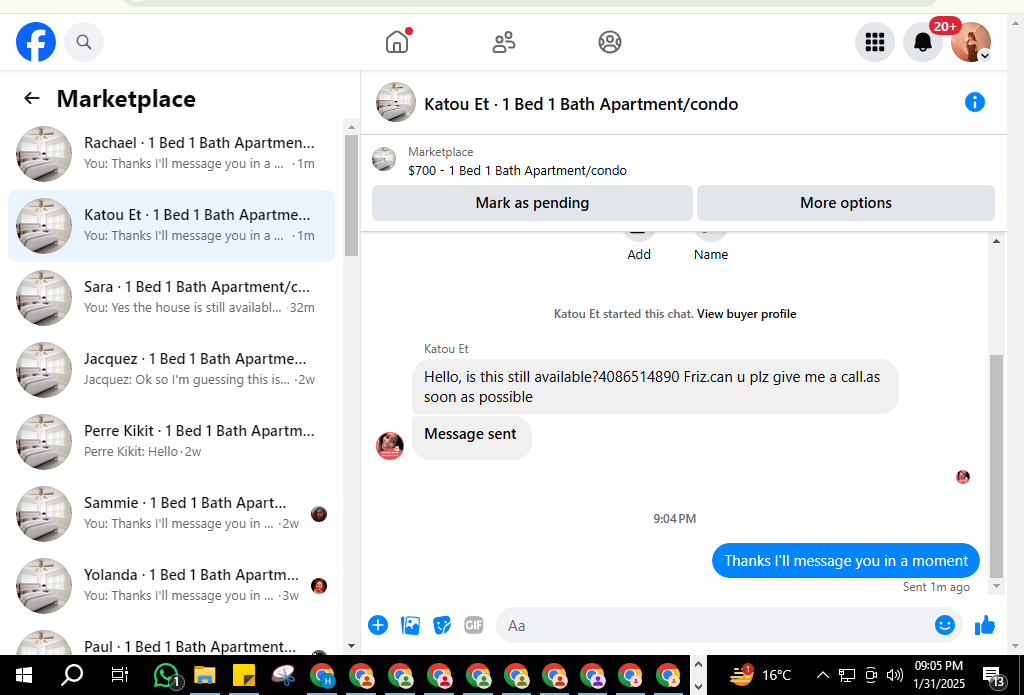Image resolution: width=1024 pixels, height=695 pixels.
Task: Click conversation list scroll-down arrow
Action: pyautogui.click(x=351, y=647)
